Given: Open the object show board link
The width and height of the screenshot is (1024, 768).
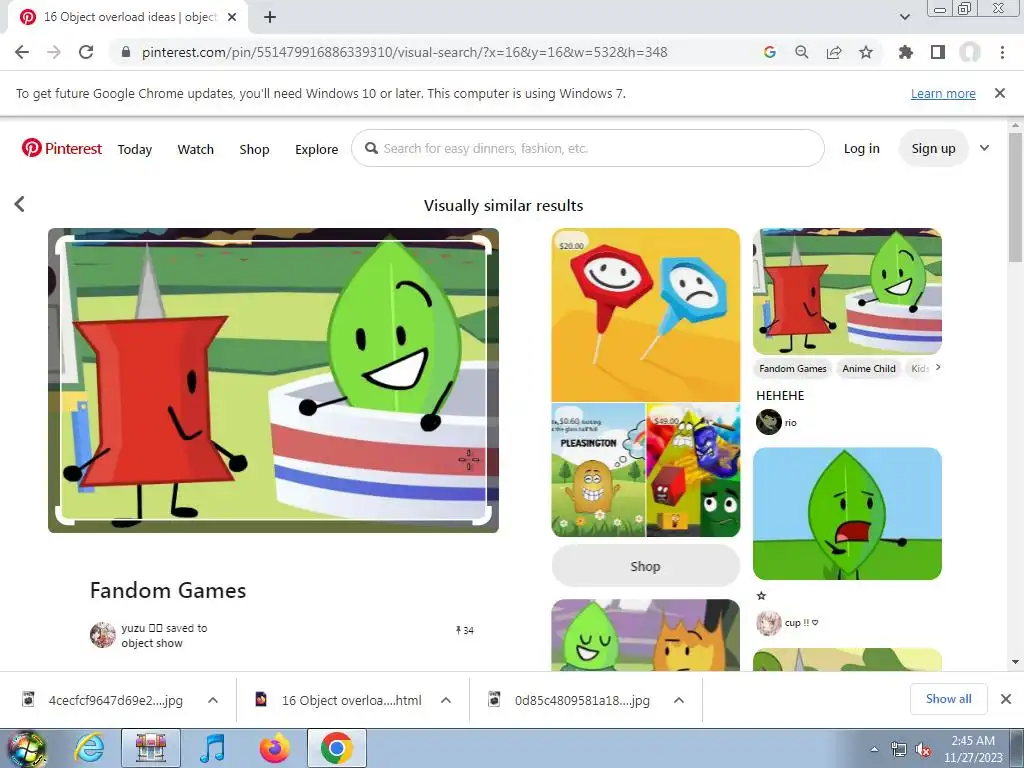Looking at the screenshot, I should [x=152, y=643].
